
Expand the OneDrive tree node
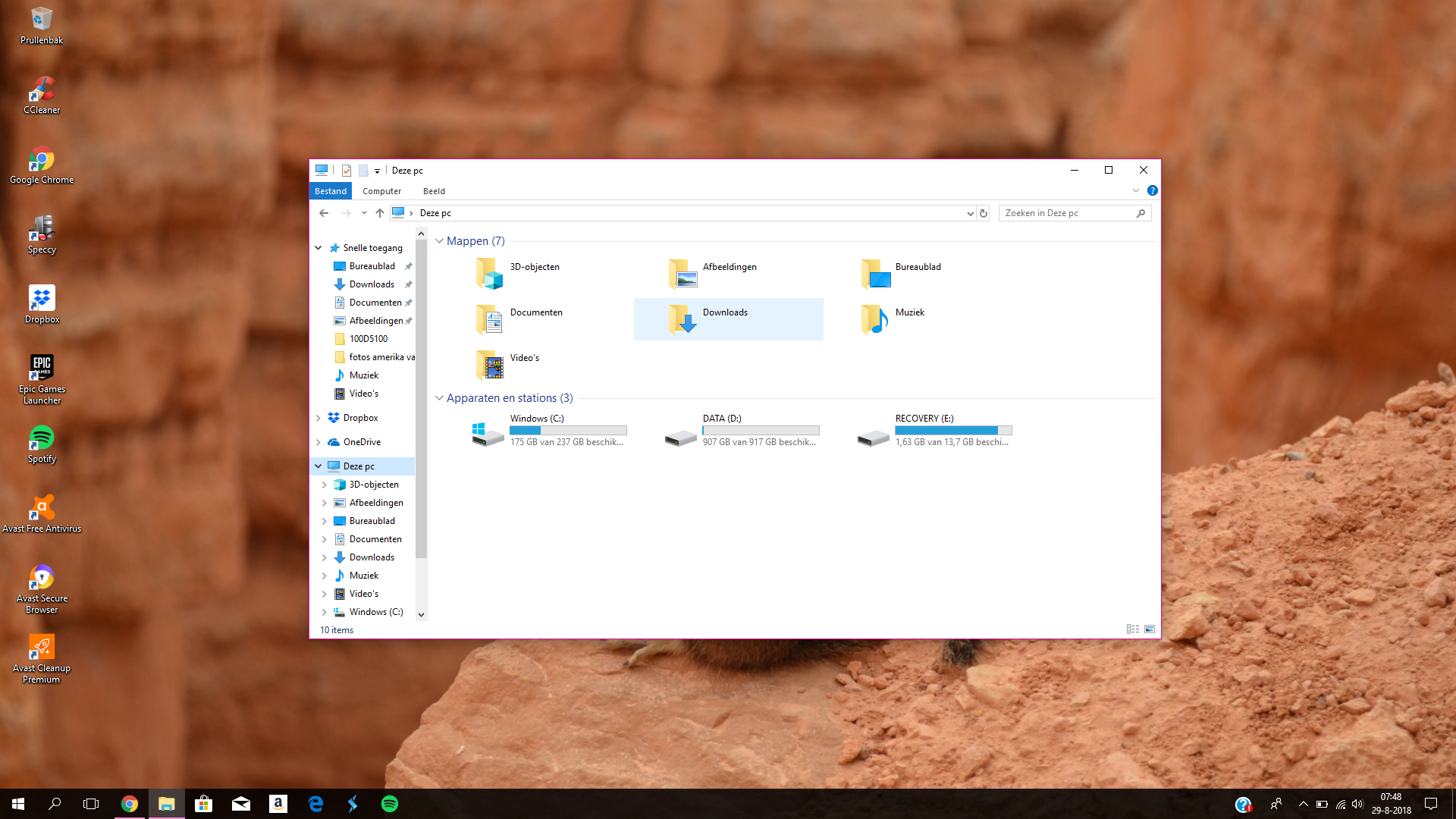pyautogui.click(x=318, y=442)
